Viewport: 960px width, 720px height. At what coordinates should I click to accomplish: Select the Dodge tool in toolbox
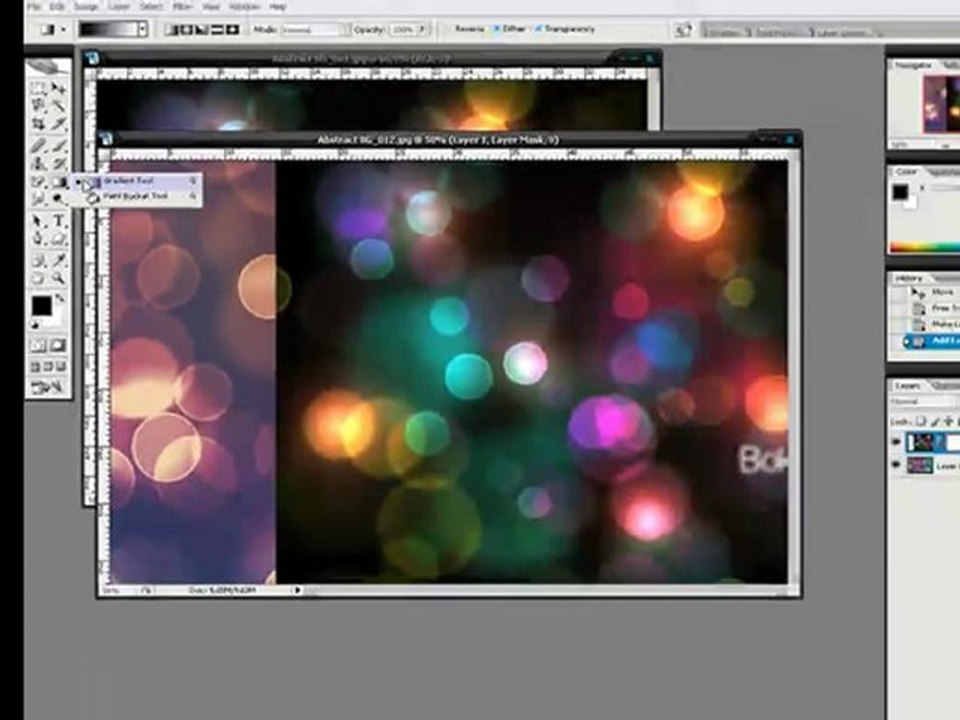(58, 199)
